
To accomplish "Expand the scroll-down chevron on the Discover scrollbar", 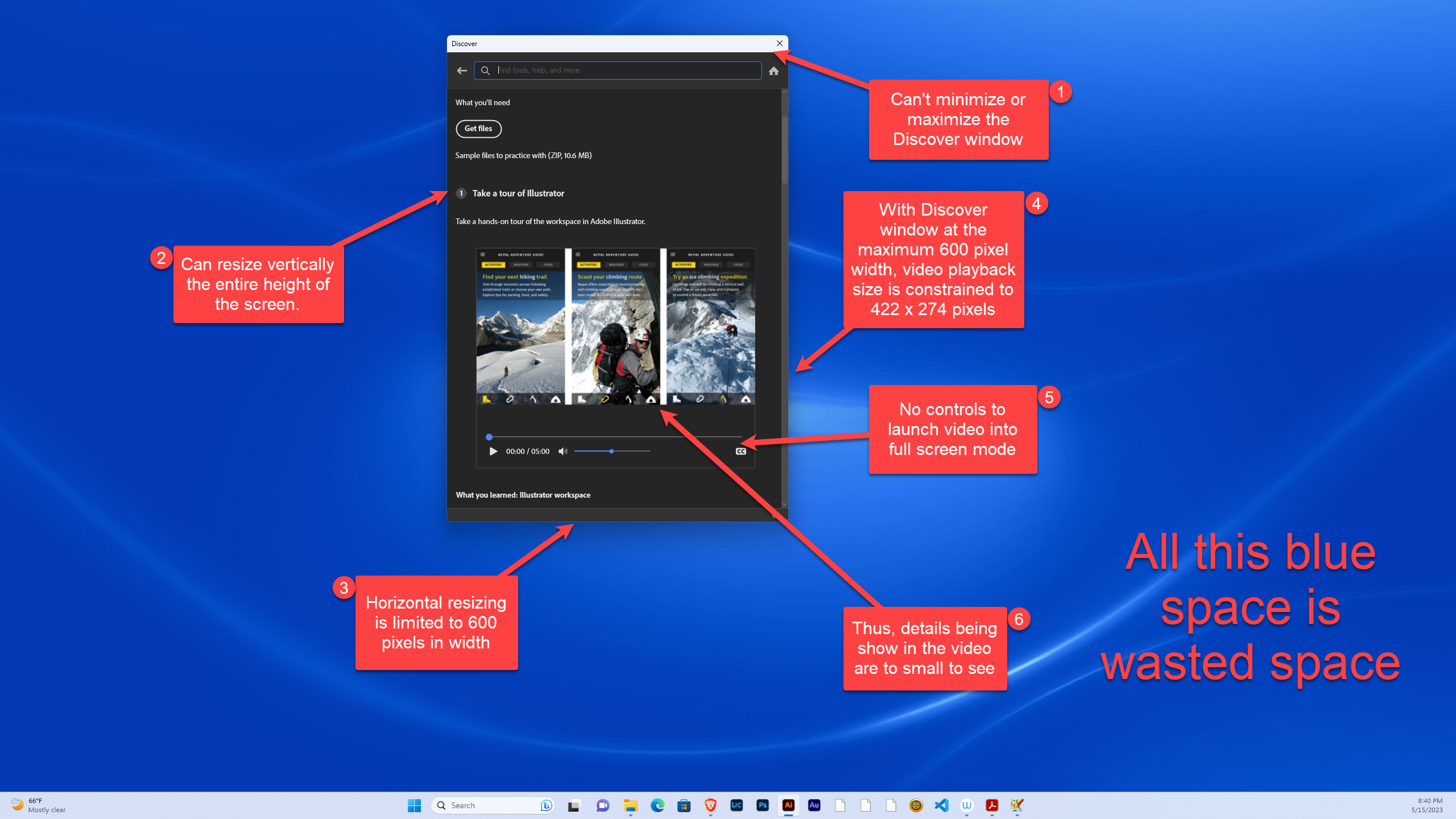I will 784,504.
